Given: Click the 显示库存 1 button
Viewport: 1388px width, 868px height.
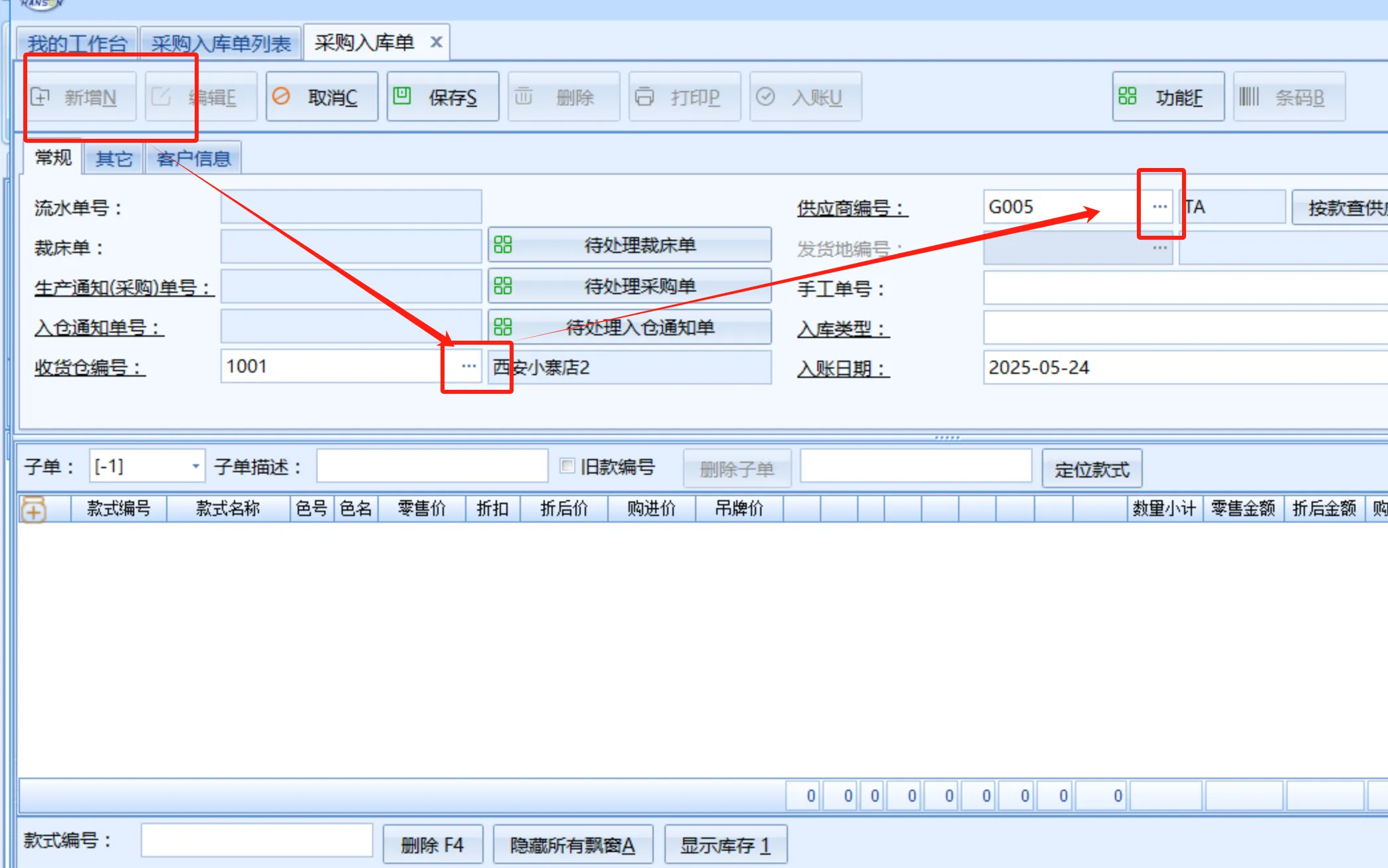Looking at the screenshot, I should coord(726,845).
